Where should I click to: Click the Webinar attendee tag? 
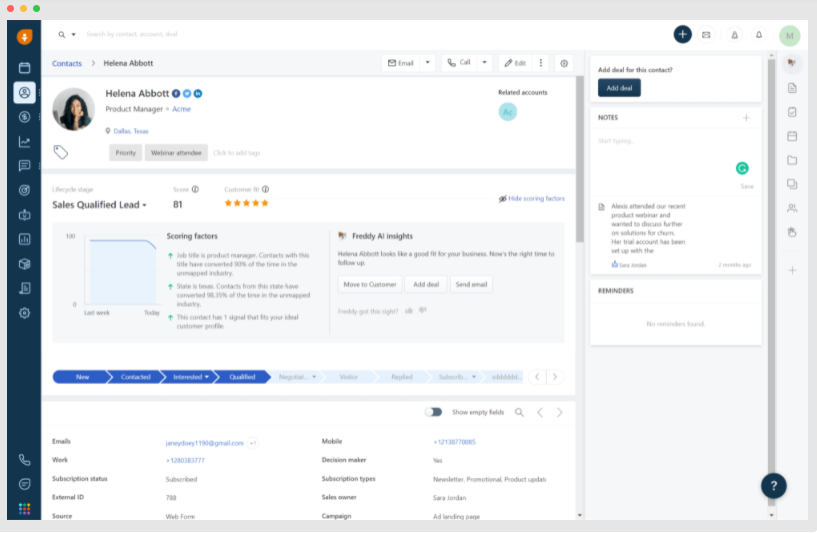[x=176, y=153]
